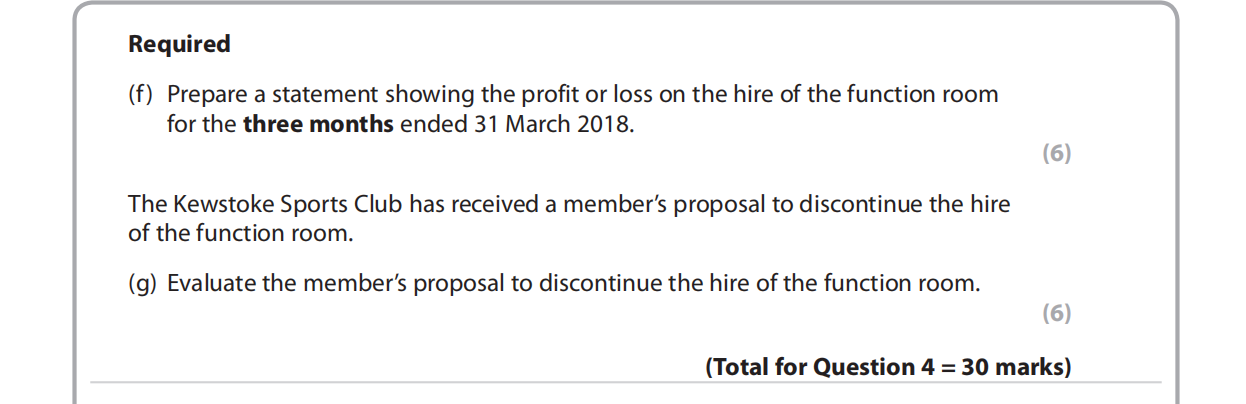The height and width of the screenshot is (404, 1246).
Task: Click "(Total for Question 4 = 30 marks)"
Action: coord(888,367)
